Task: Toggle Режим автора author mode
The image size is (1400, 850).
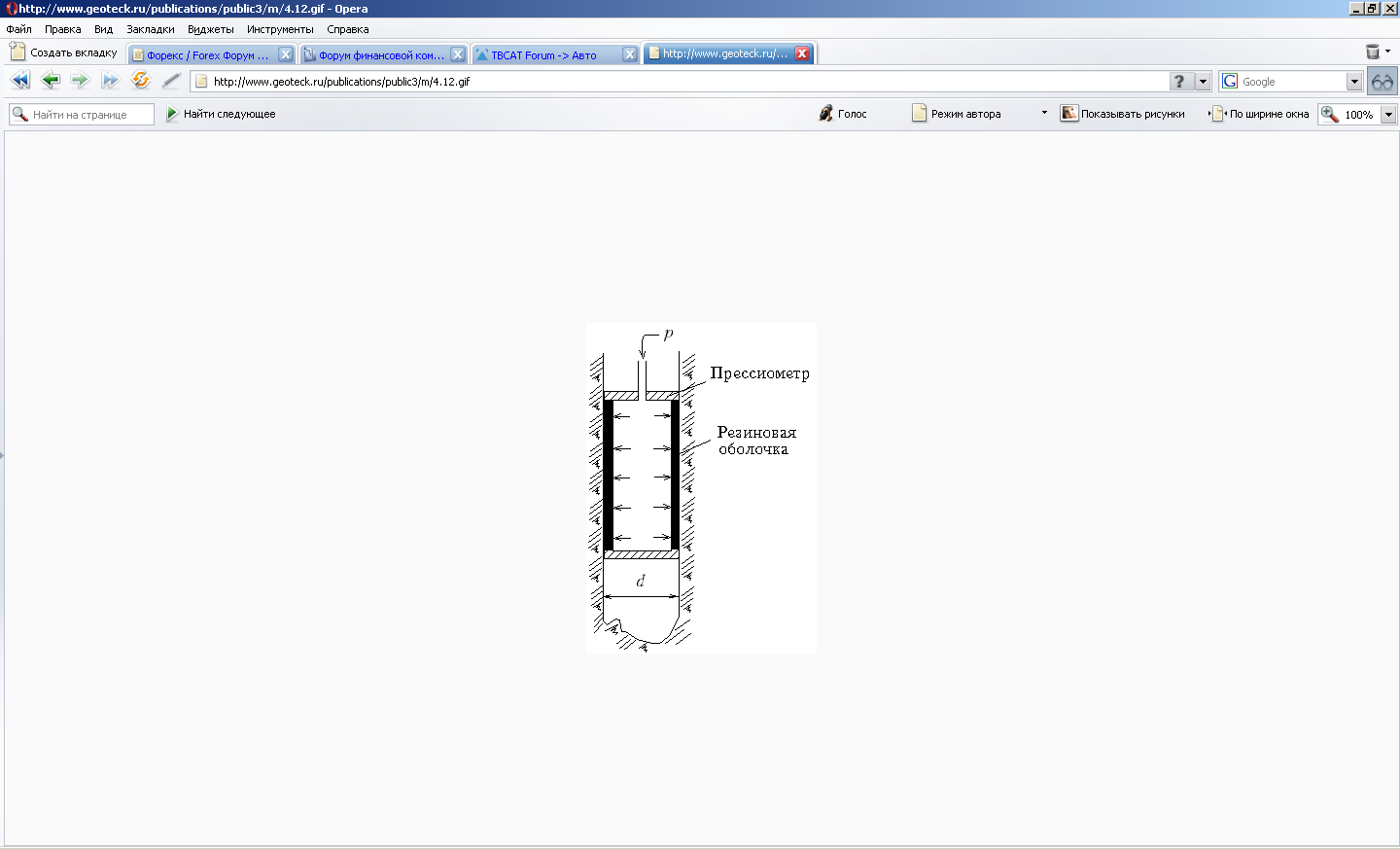Action: 957,114
